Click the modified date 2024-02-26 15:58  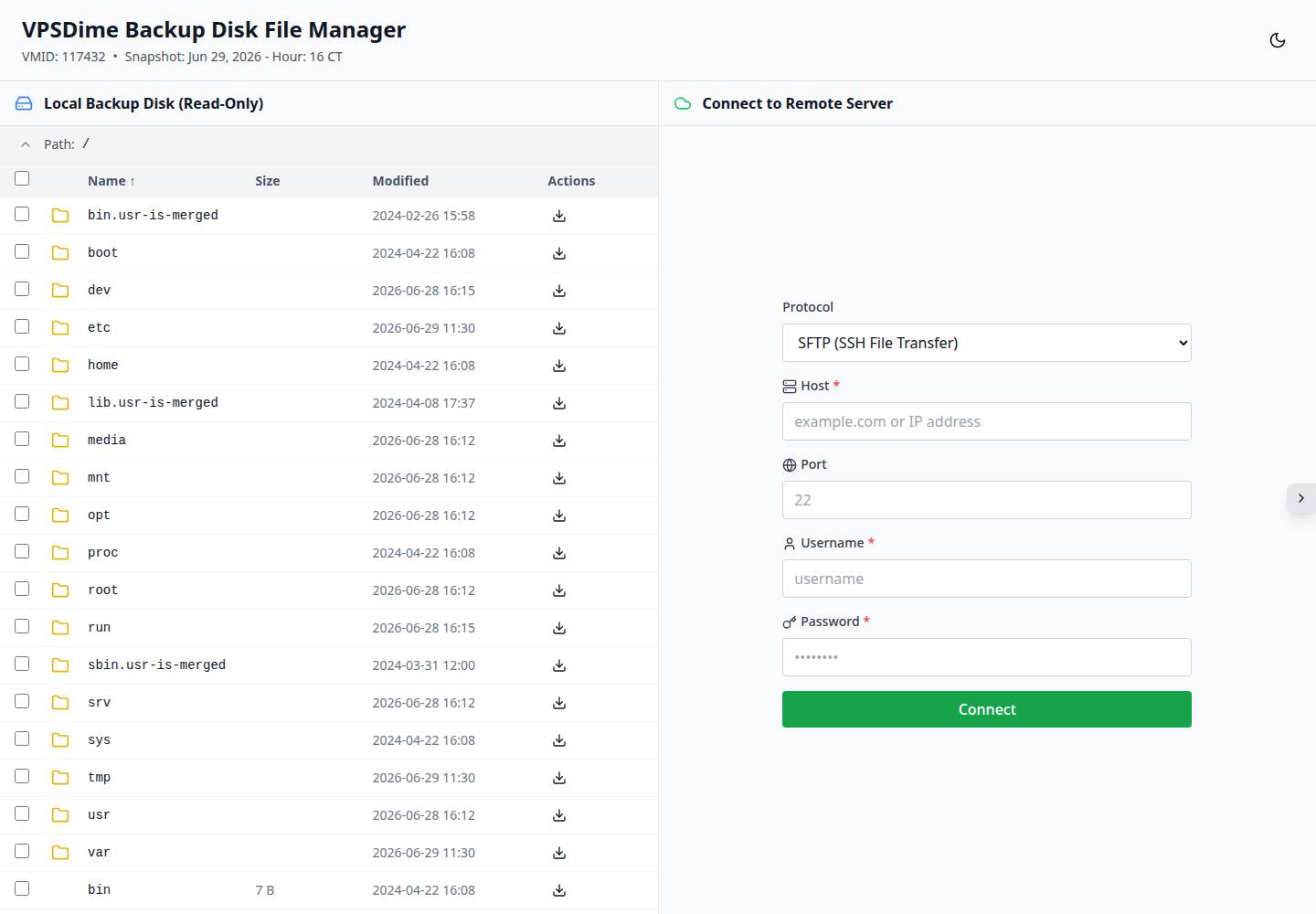[x=423, y=216]
